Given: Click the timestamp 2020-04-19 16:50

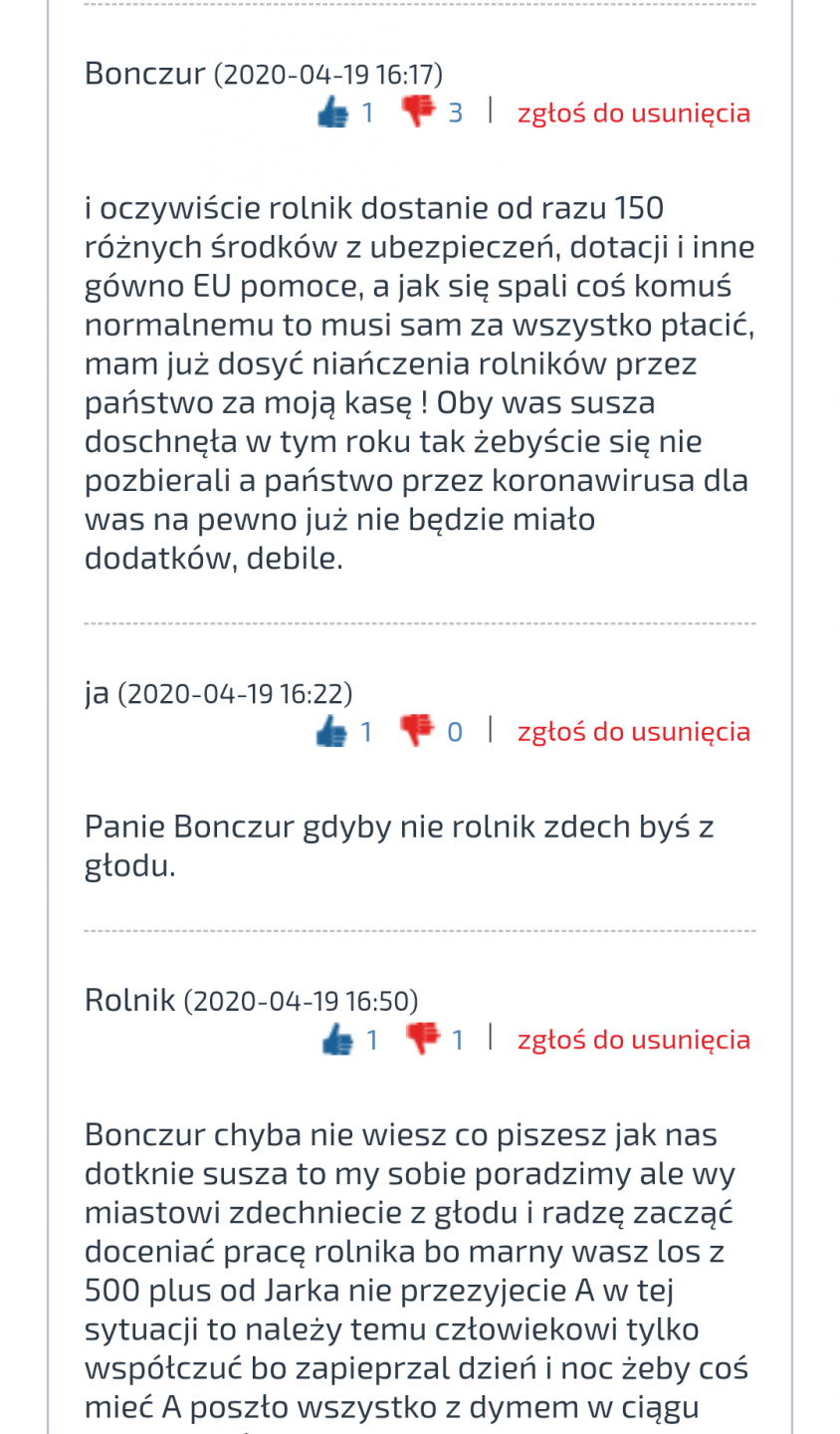Looking at the screenshot, I should click(x=301, y=1001).
